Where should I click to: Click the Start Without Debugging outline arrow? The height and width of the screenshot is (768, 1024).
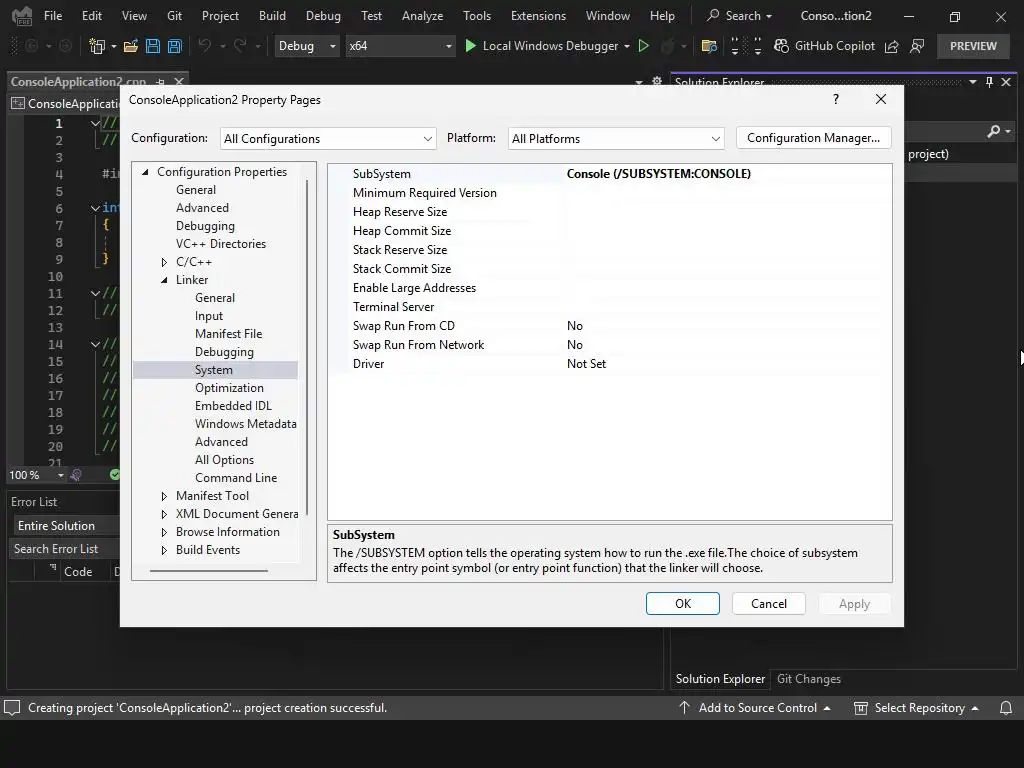643,46
